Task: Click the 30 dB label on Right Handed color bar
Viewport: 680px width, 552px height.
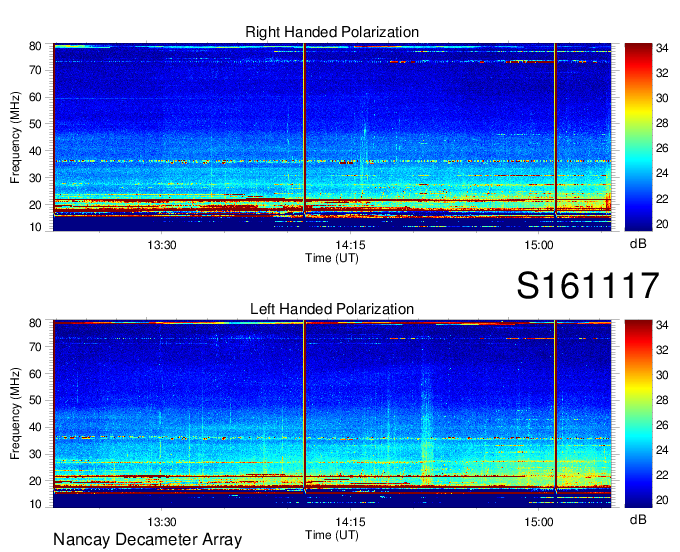Action: coord(662,98)
